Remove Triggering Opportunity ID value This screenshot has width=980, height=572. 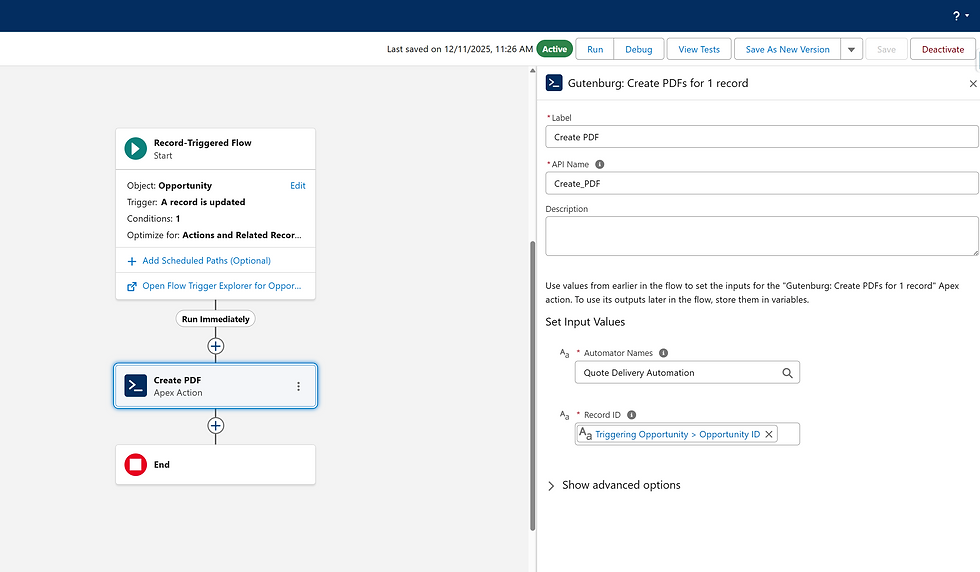pos(769,435)
